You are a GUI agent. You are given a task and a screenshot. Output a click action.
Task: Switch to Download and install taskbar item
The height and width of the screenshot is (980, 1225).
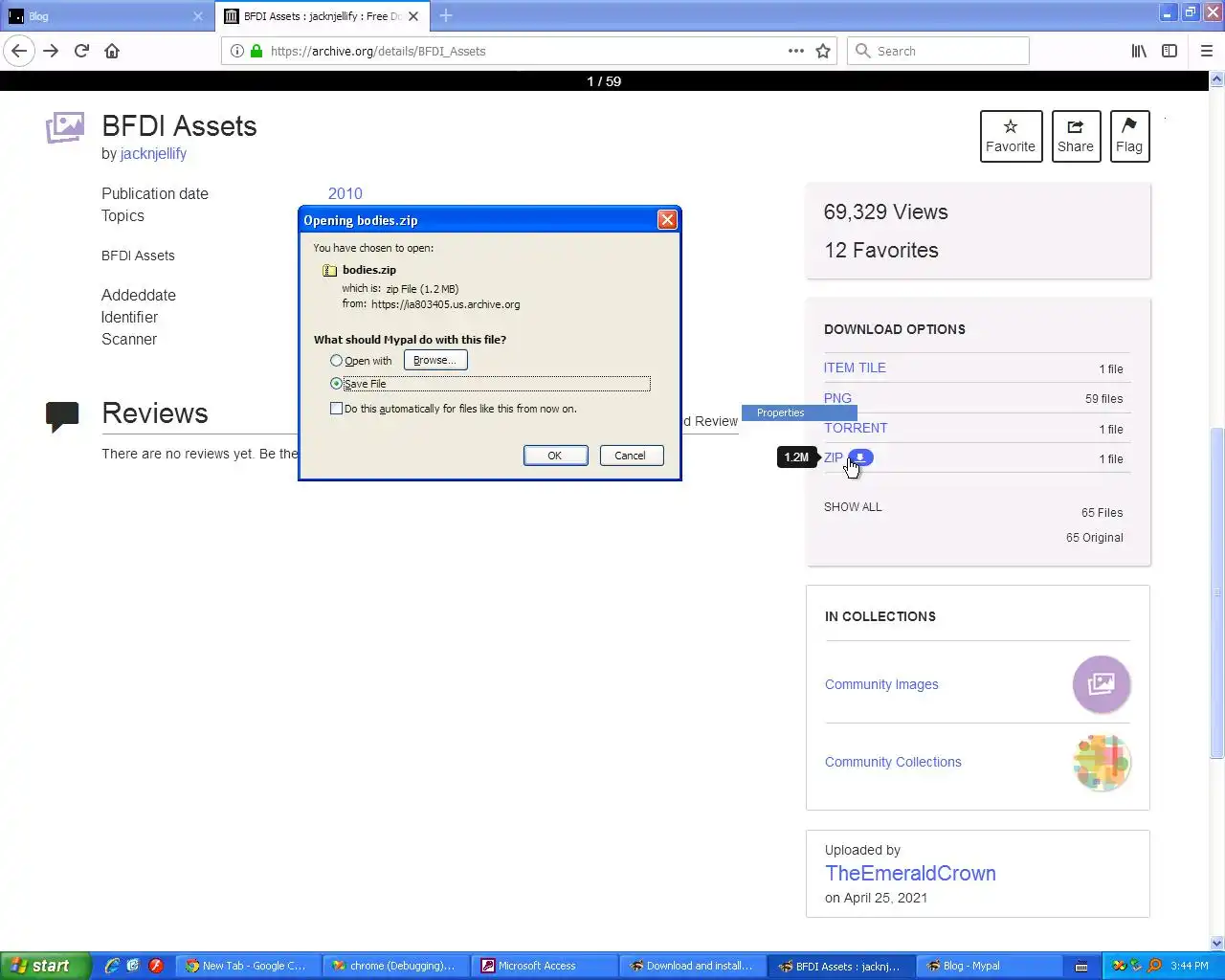[x=690, y=966]
